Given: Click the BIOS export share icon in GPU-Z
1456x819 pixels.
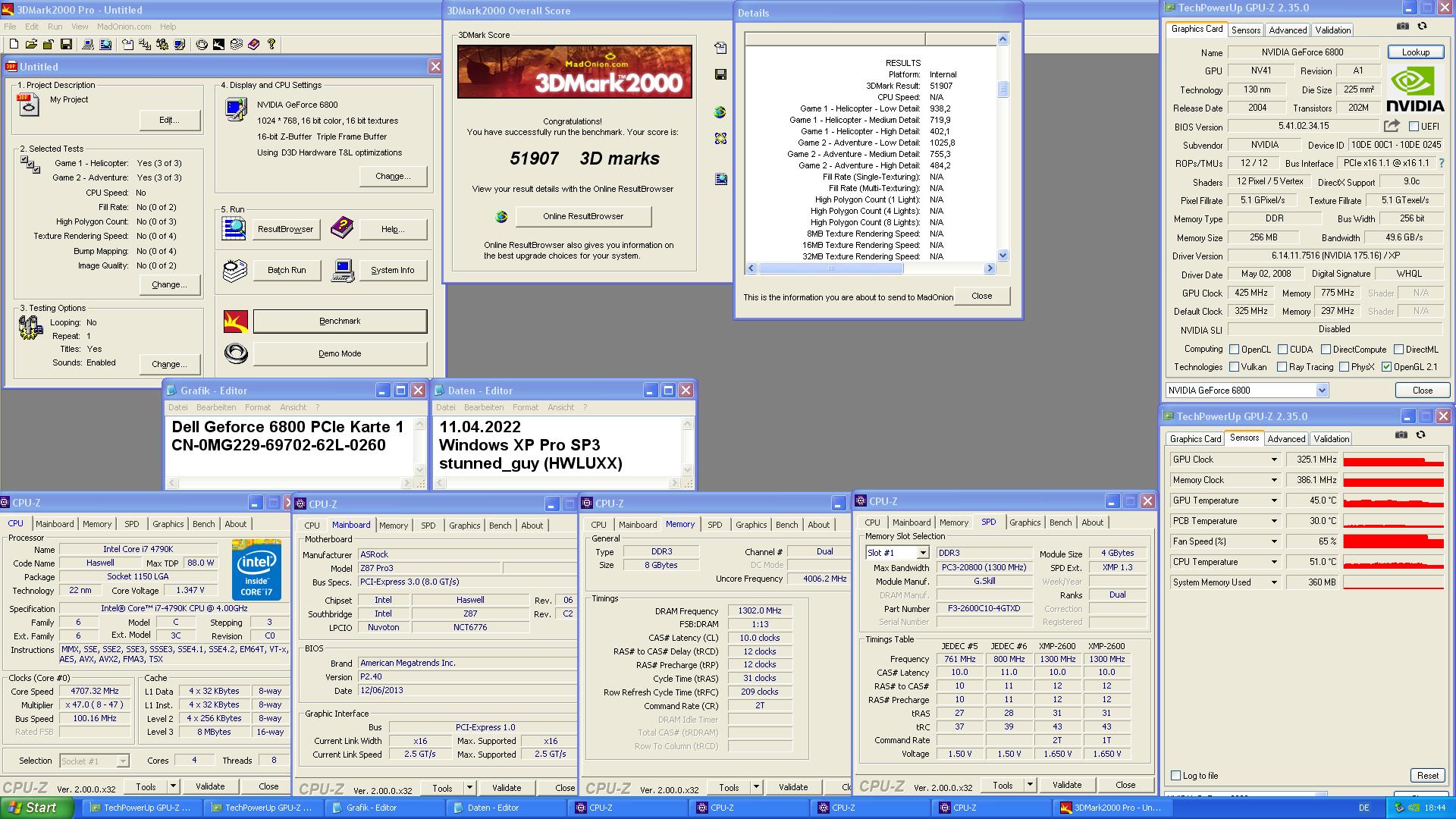Looking at the screenshot, I should pos(1392,126).
